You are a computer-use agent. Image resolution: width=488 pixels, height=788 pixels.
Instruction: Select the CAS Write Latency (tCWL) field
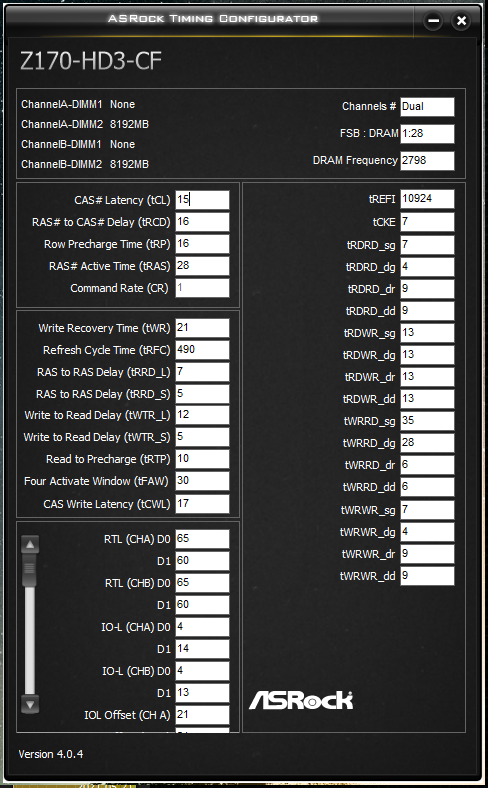point(202,504)
